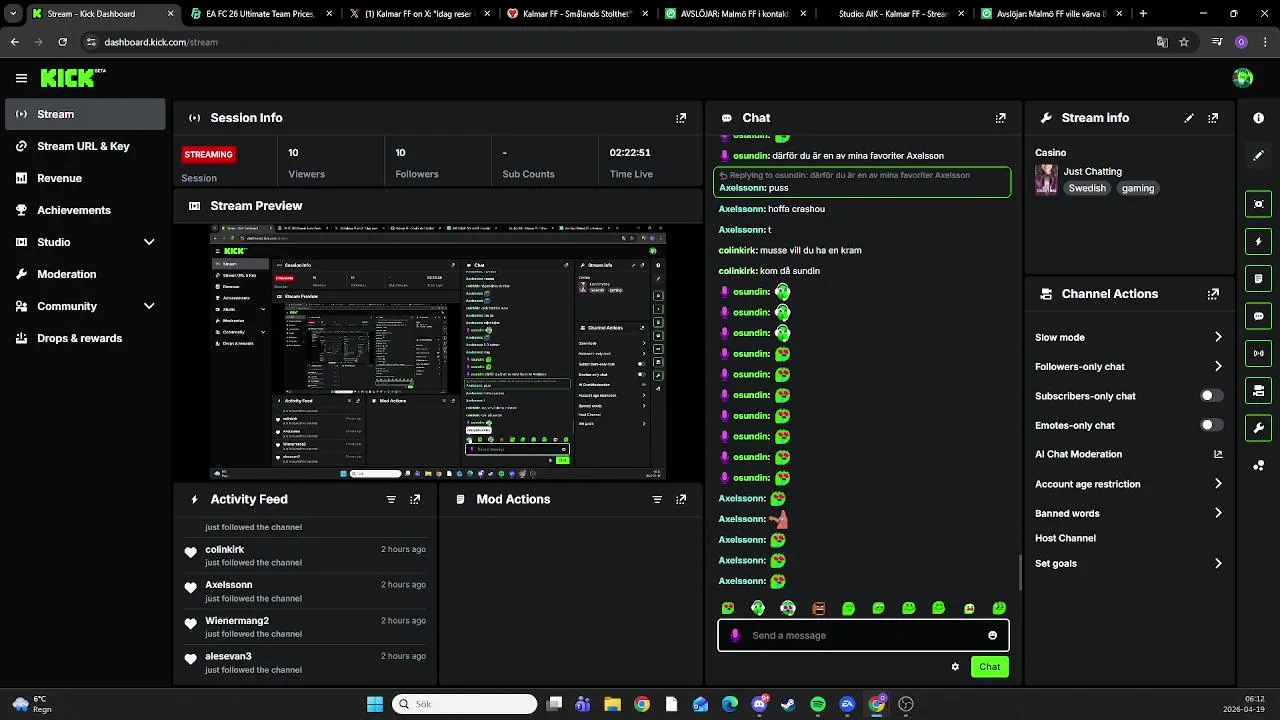Open the hamburger menu beside the Kick logo
The height and width of the screenshot is (720, 1280).
tap(21, 78)
